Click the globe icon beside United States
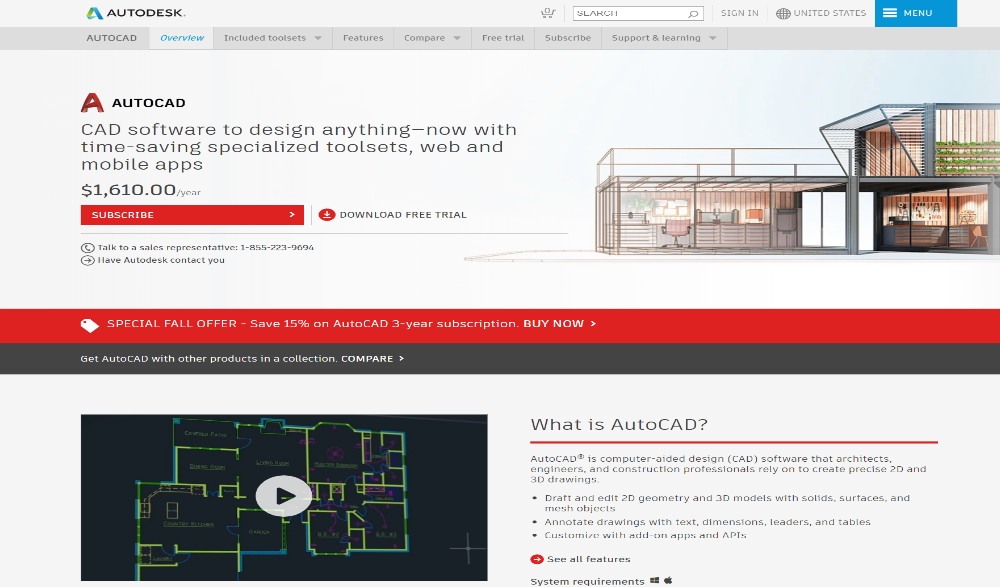This screenshot has width=1000, height=587. pos(783,13)
